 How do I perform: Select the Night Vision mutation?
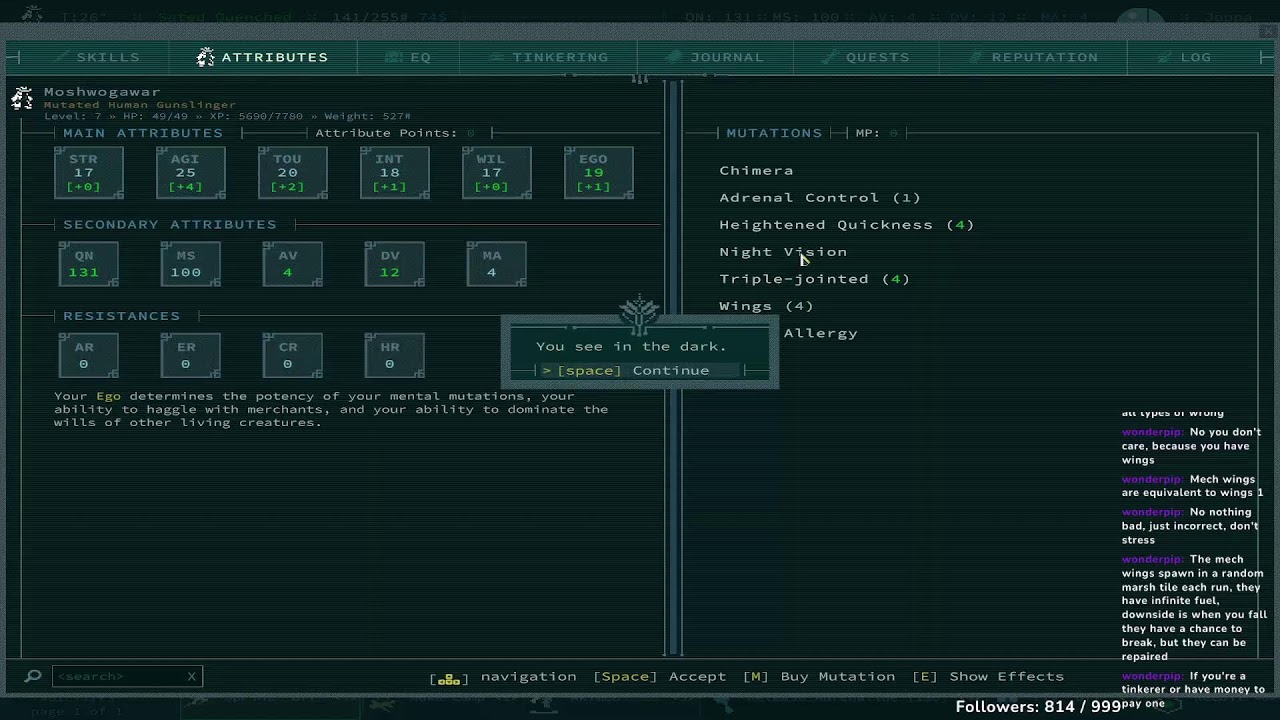click(x=783, y=252)
